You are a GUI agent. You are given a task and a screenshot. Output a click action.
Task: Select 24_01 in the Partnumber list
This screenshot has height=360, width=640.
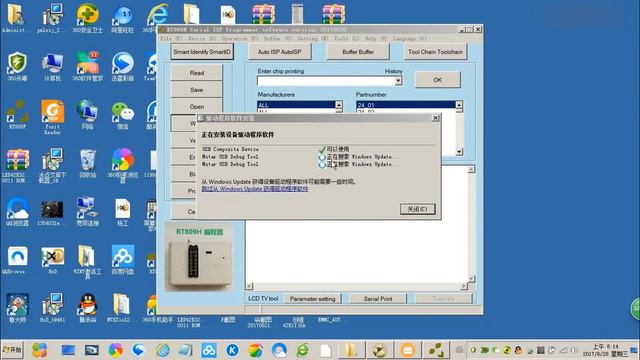tap(406, 105)
